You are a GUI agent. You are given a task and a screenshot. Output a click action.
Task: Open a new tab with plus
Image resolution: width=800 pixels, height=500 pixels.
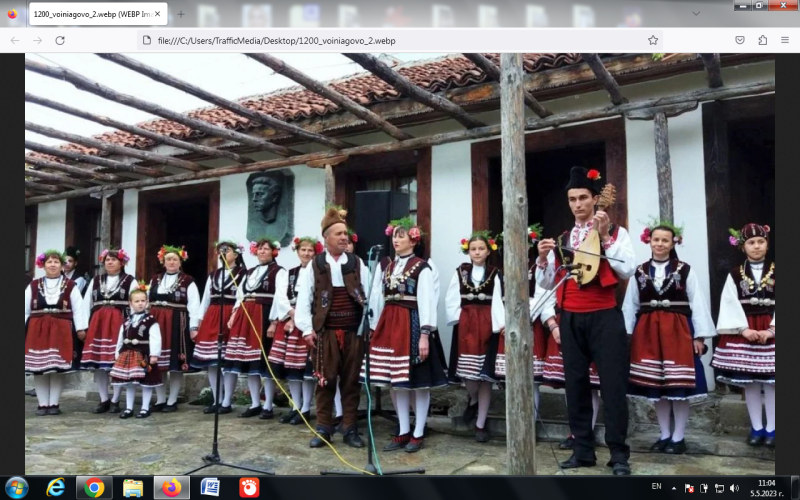tap(181, 14)
